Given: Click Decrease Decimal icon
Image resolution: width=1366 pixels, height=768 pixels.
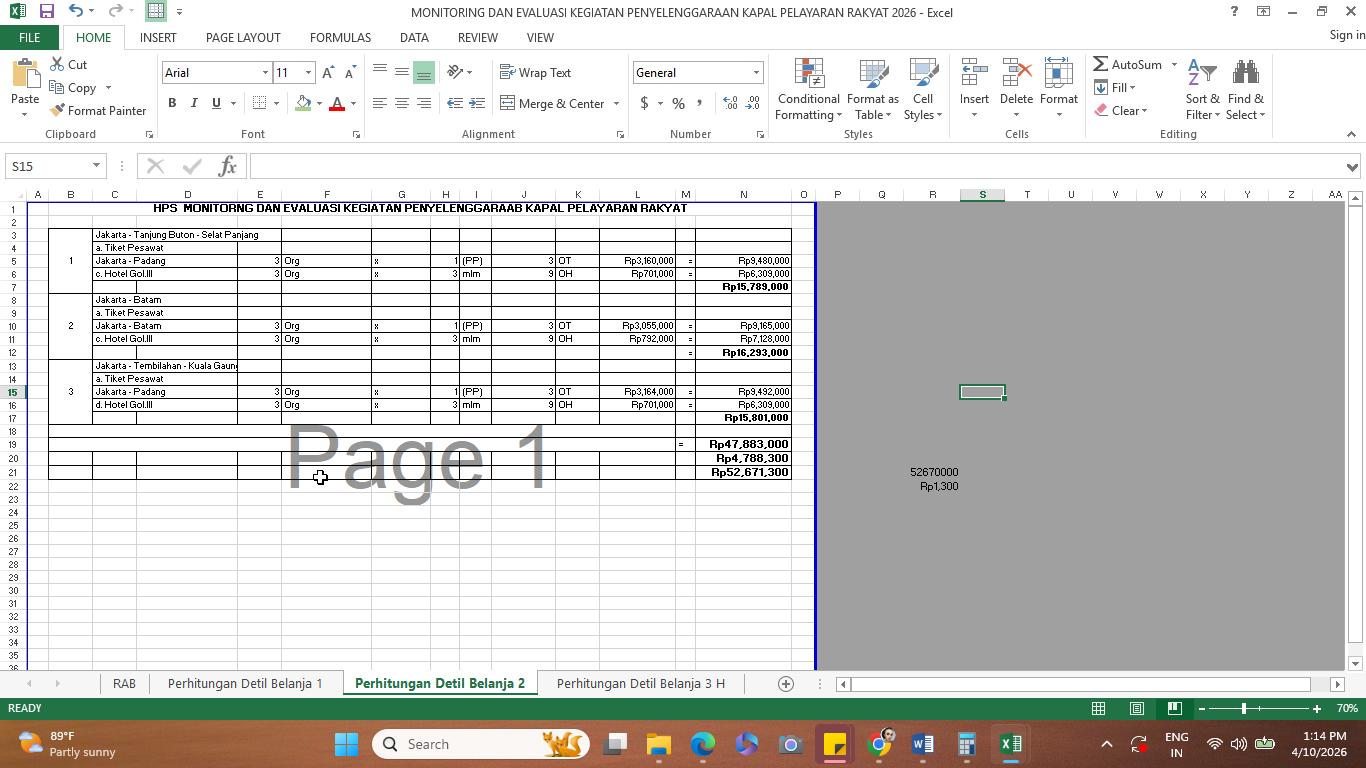Looking at the screenshot, I should click(753, 103).
